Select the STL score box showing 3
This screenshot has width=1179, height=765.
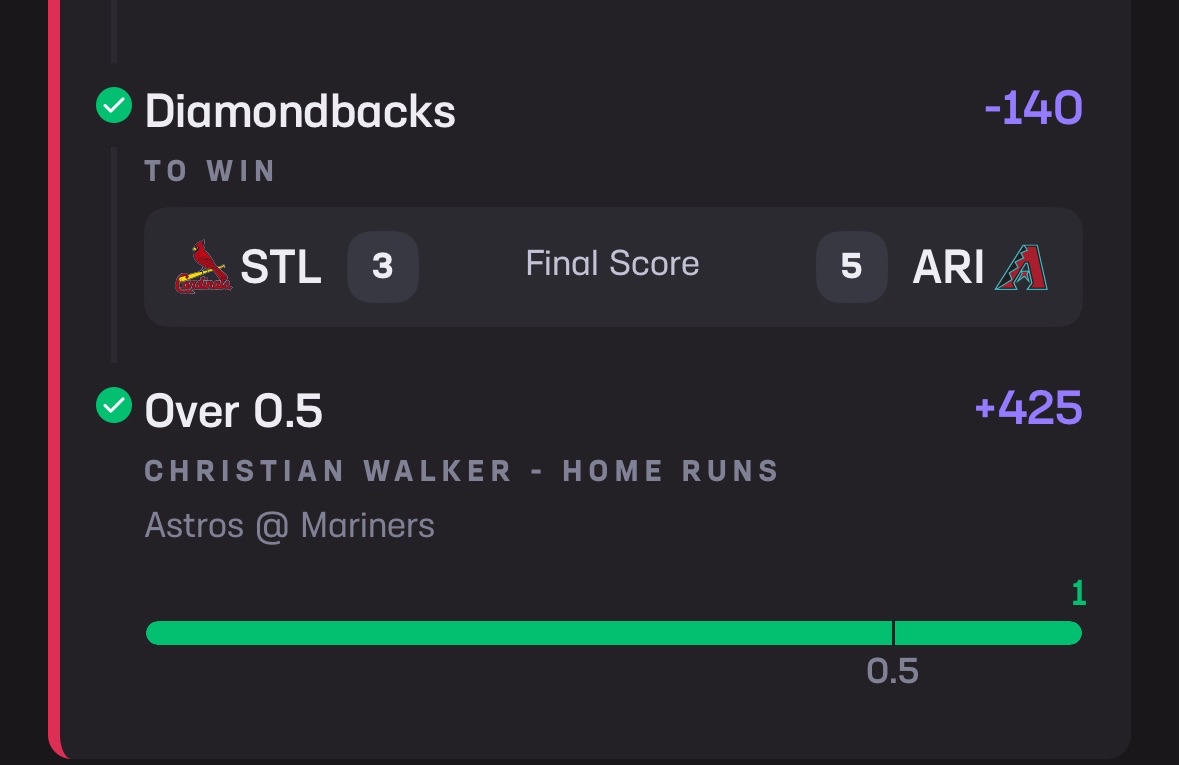[x=383, y=266]
